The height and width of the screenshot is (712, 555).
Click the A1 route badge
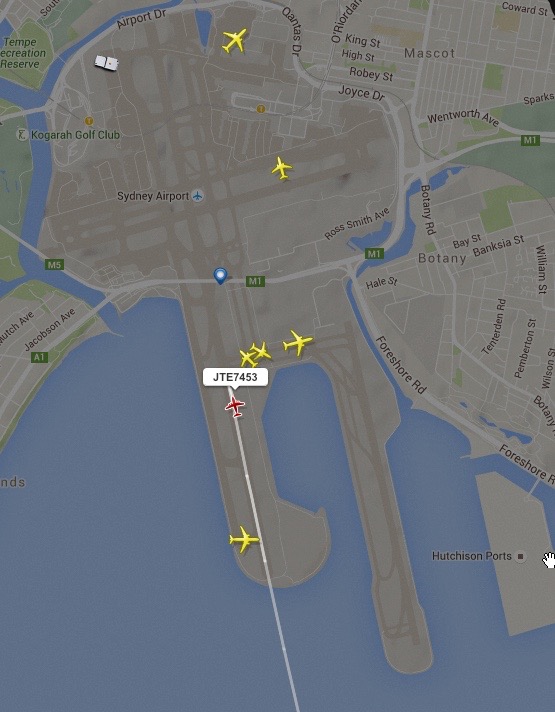tap(39, 357)
